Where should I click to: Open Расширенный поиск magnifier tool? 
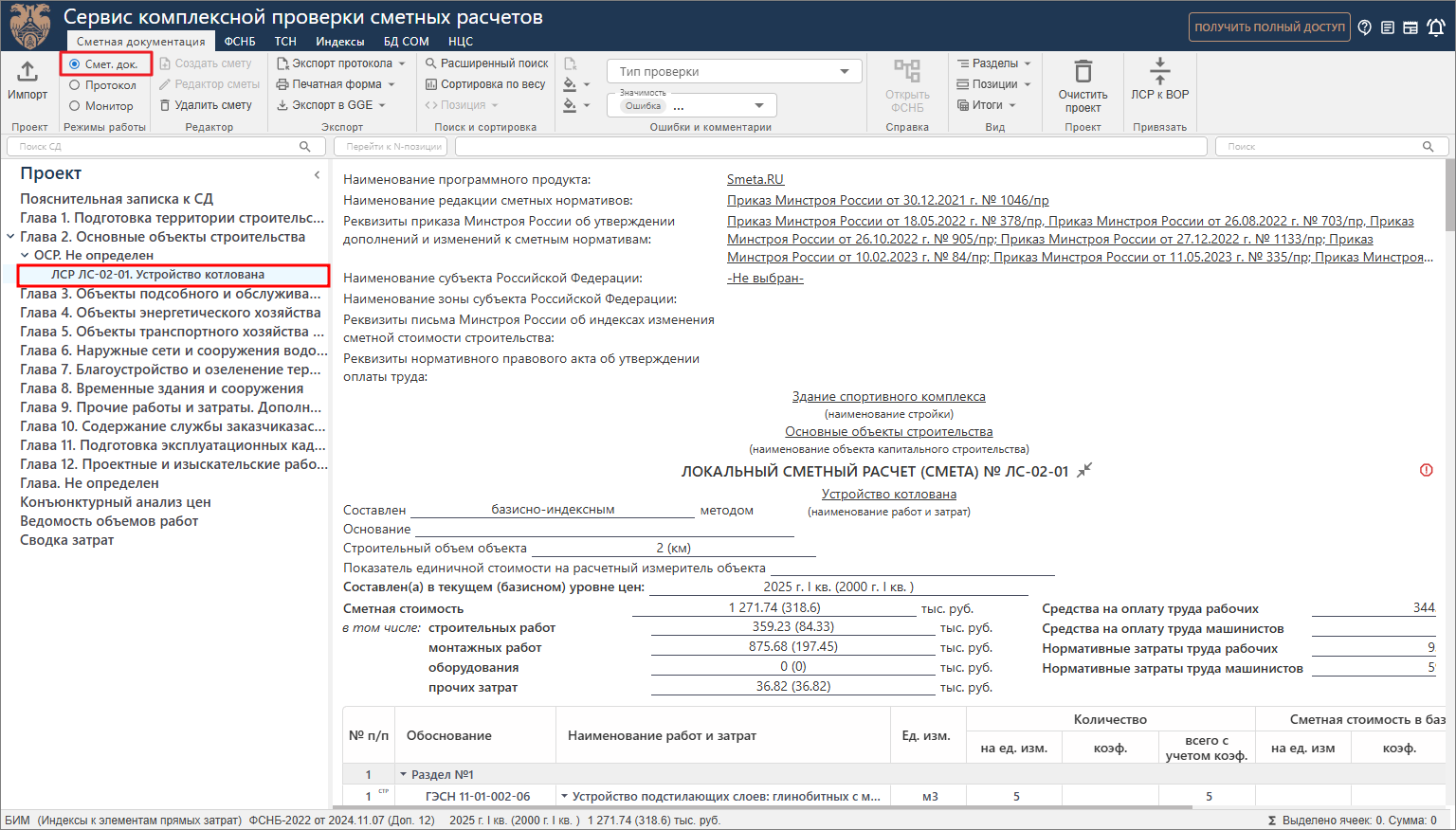[486, 63]
